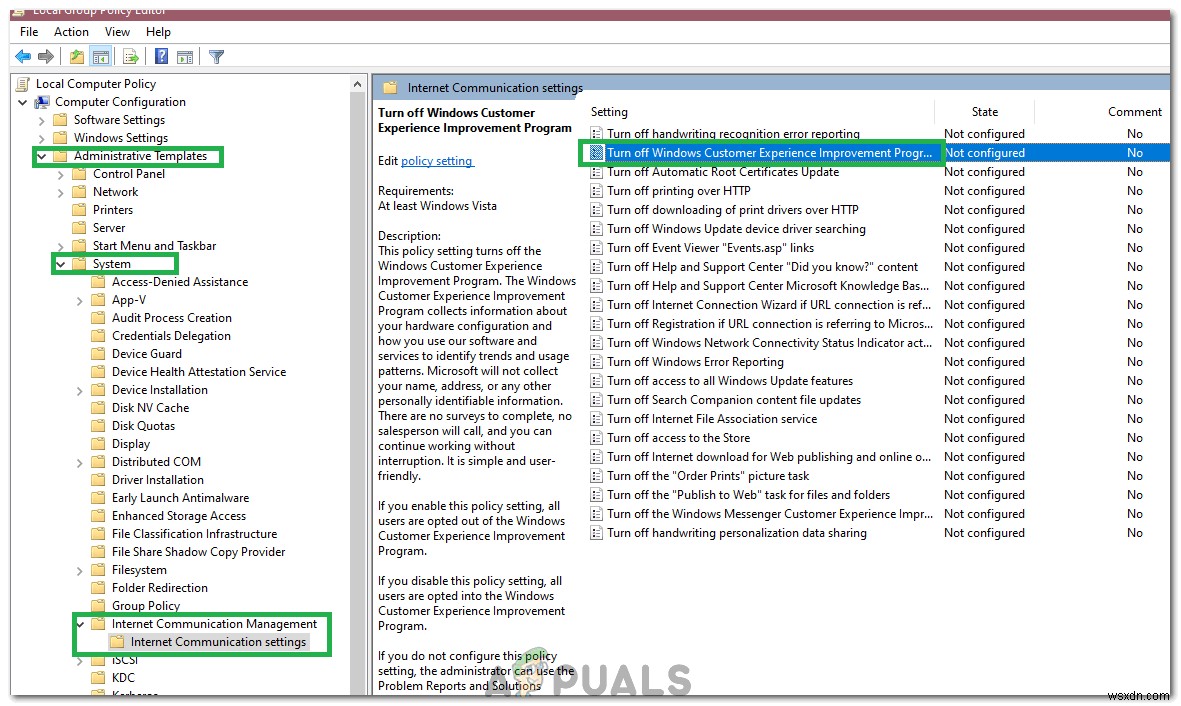Click policy icon for Turn off Search Companion updates
Screen dimensions: 1181x706
(x=597, y=400)
